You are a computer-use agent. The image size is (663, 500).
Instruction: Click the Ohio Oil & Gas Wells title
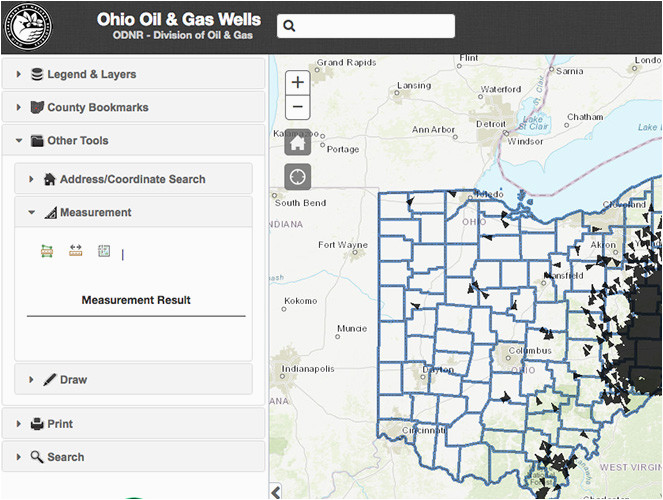(x=179, y=19)
